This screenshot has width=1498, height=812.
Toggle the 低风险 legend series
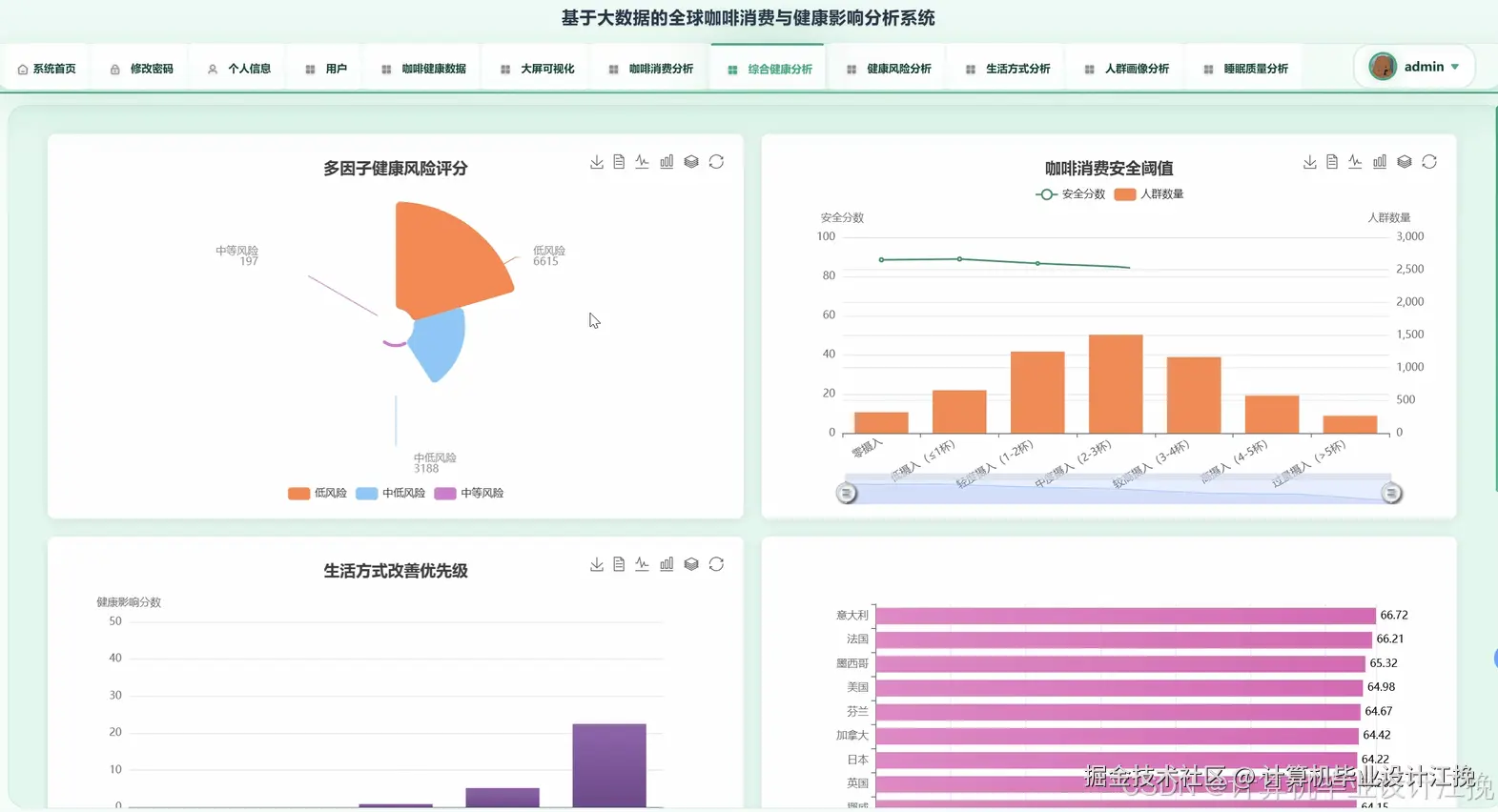point(318,493)
